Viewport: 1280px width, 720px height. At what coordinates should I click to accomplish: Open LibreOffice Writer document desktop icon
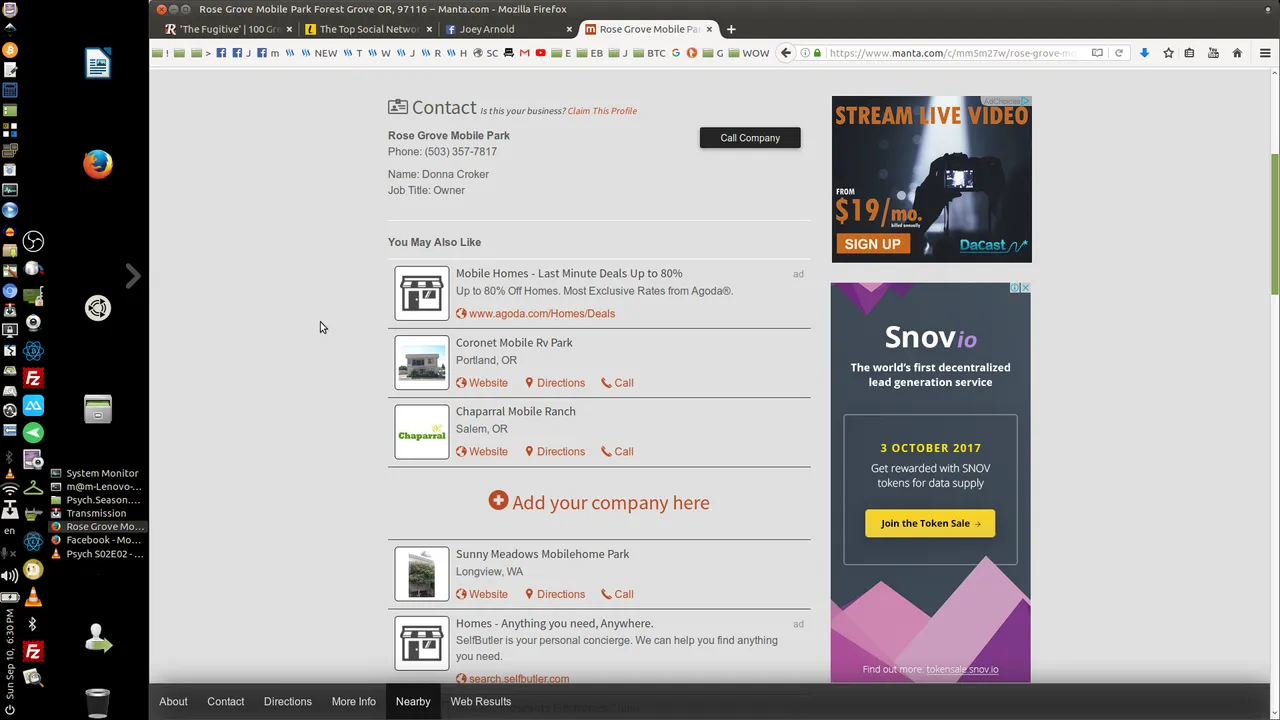(98, 63)
